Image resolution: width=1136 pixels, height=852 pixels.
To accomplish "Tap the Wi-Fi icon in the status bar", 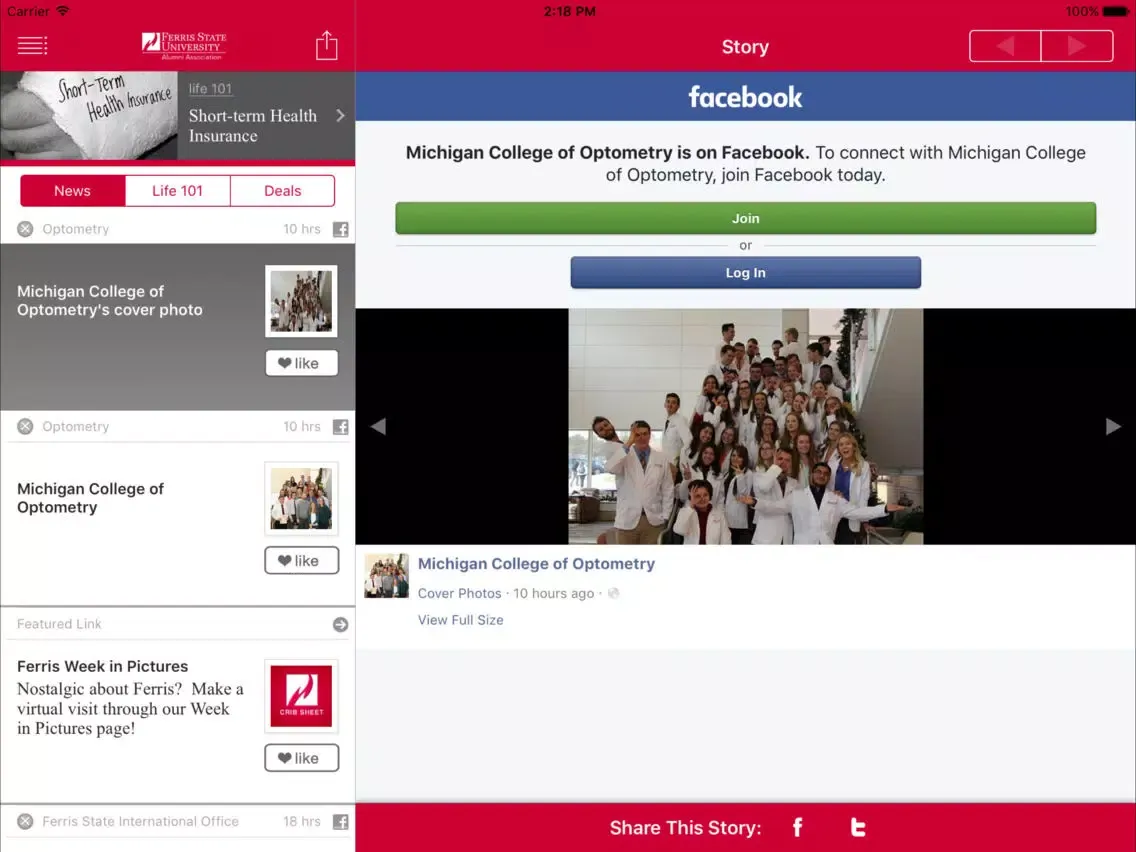I will 63,10.
